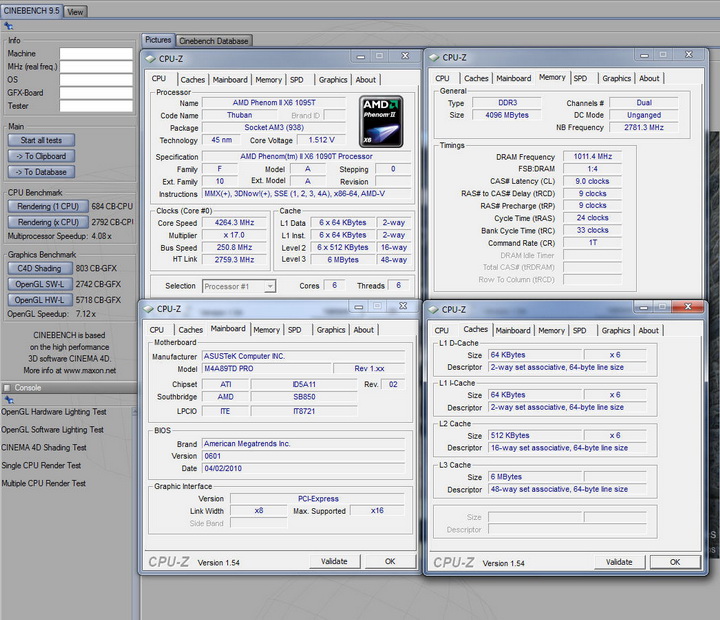Open Graphics tab in the Caches CPU-Z window

point(616,331)
